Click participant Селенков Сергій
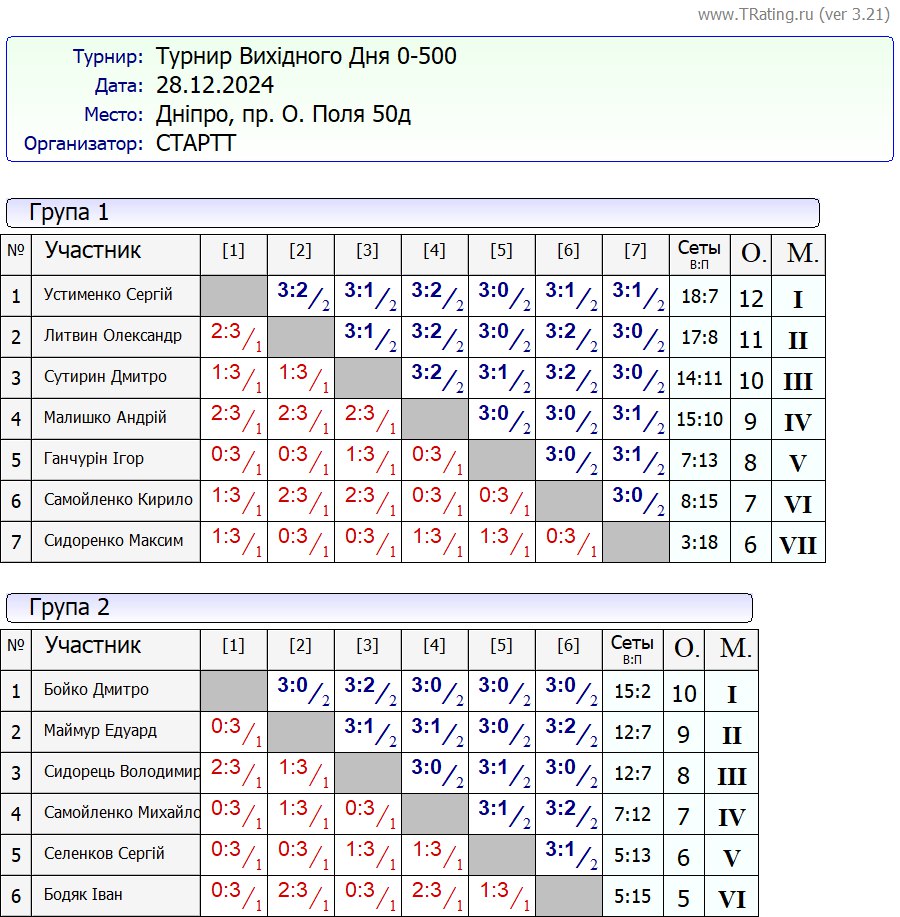This screenshot has height=917, width=900. [x=104, y=854]
